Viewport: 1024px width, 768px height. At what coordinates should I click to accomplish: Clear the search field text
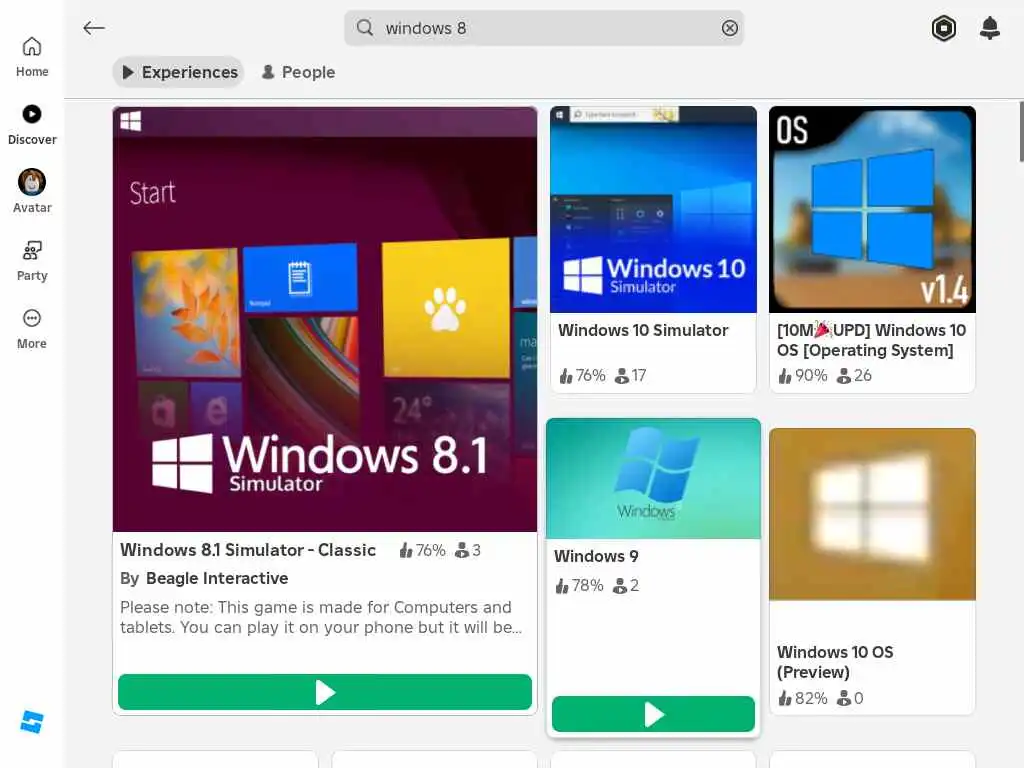point(729,28)
